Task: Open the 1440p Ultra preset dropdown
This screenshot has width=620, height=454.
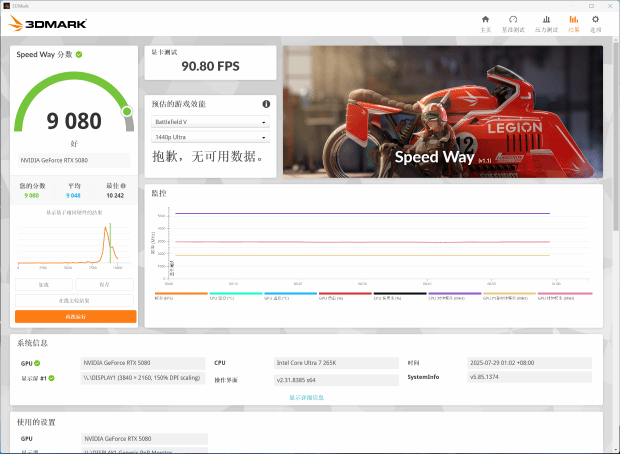Action: (x=210, y=137)
